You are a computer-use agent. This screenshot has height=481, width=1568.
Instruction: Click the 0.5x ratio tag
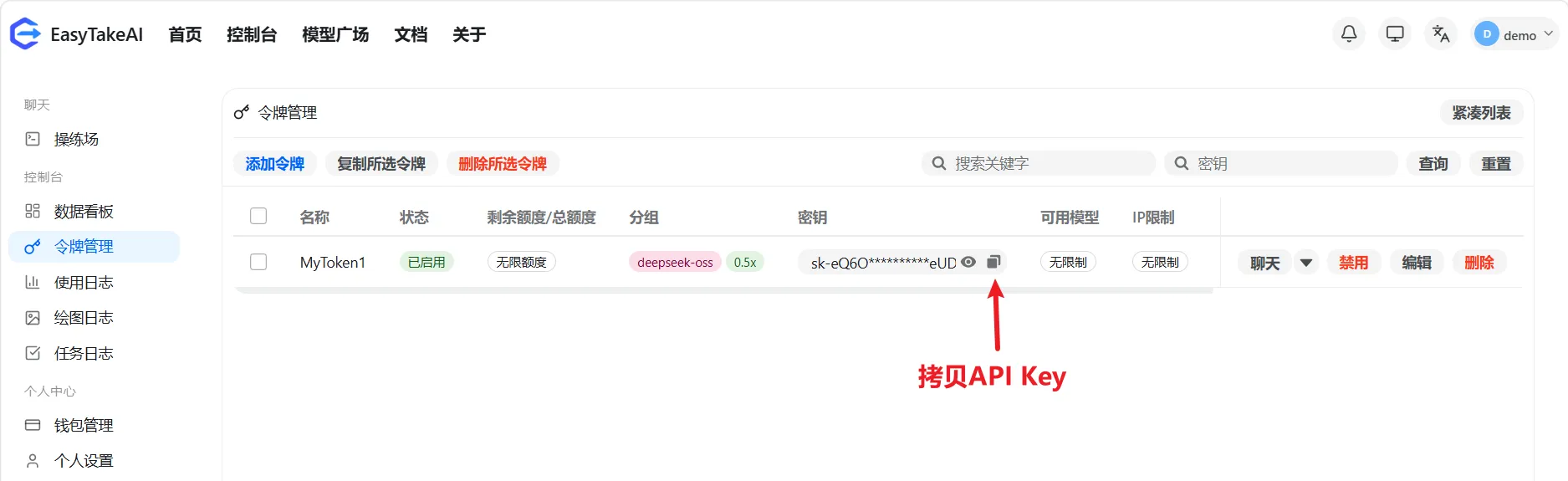click(x=745, y=262)
